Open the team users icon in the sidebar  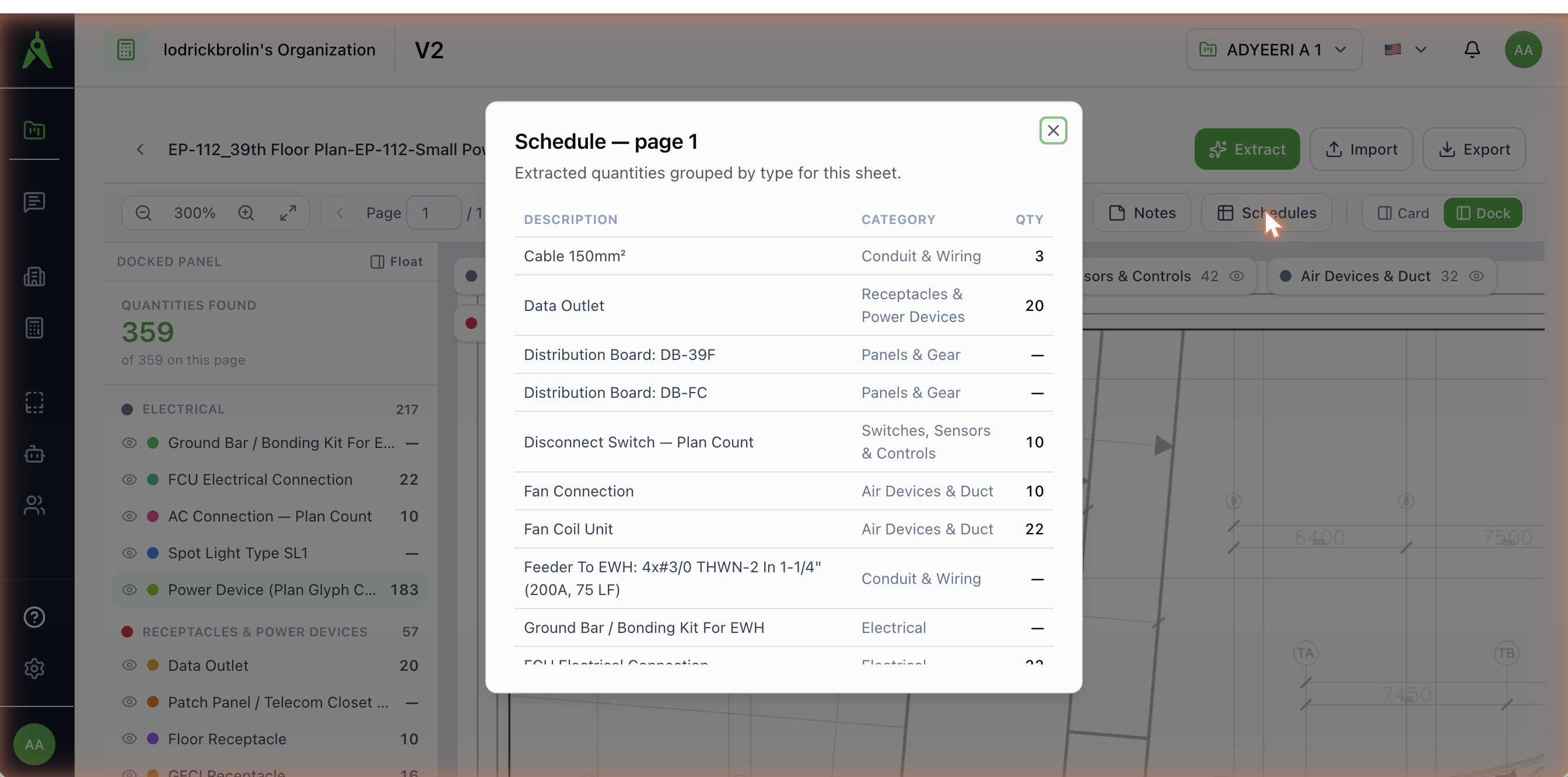[34, 505]
